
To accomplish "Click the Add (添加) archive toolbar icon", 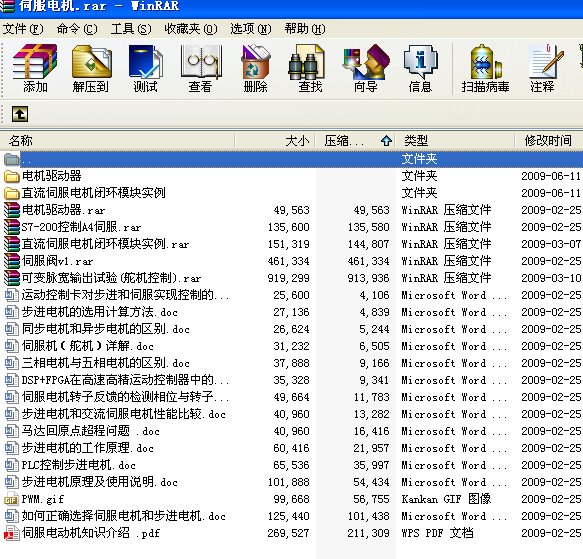I will pyautogui.click(x=35, y=62).
